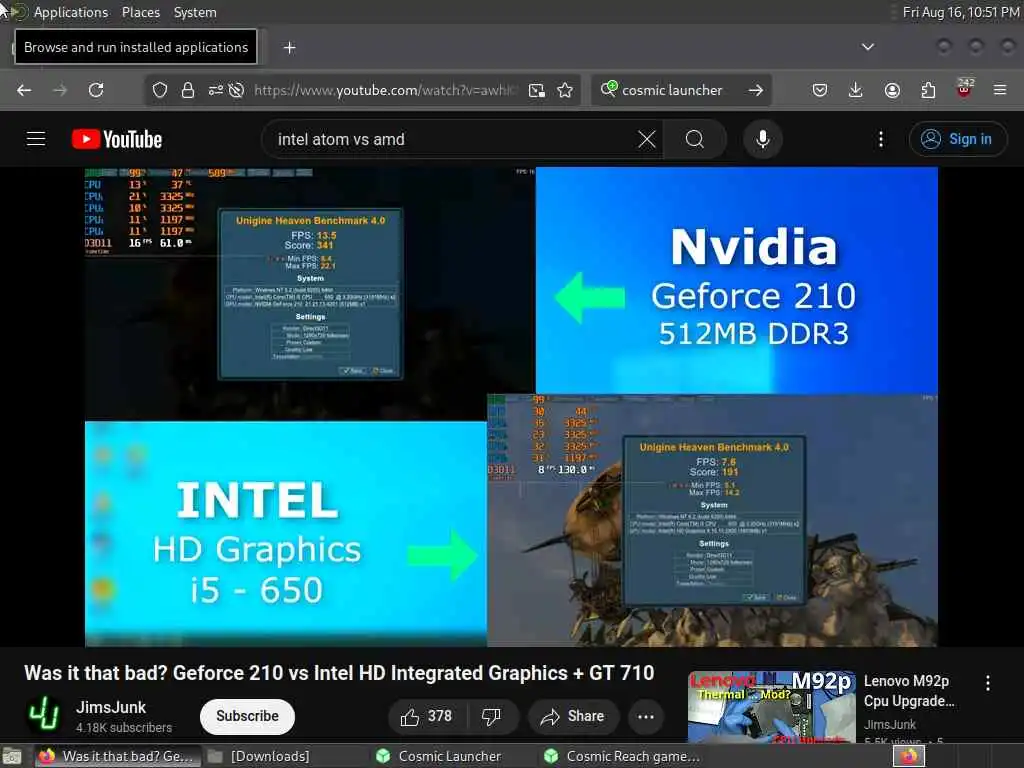Open the JimsJunk channel name link
The width and height of the screenshot is (1024, 768).
111,707
